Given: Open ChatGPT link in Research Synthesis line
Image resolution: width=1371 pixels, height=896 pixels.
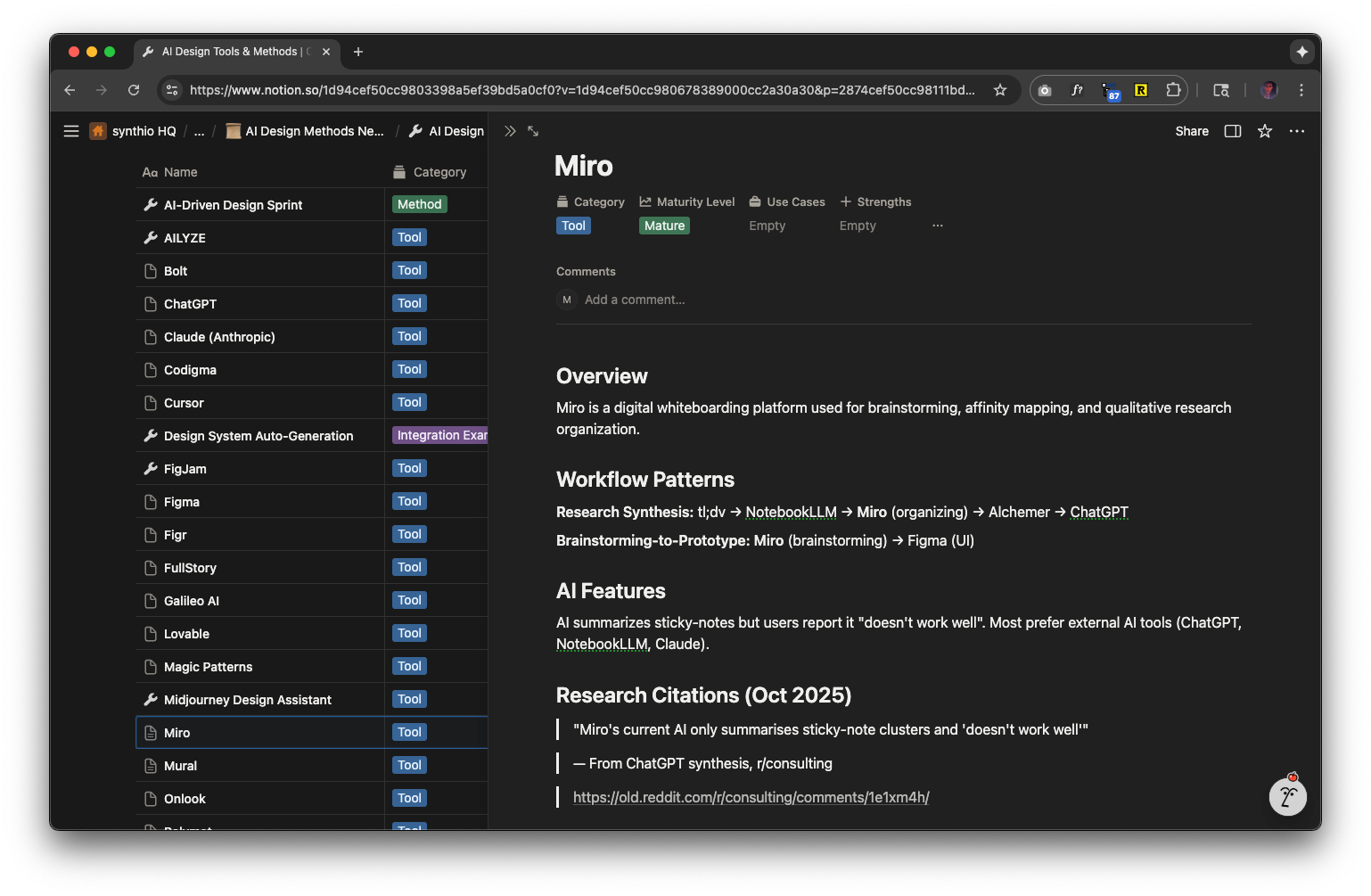Looking at the screenshot, I should (1099, 512).
